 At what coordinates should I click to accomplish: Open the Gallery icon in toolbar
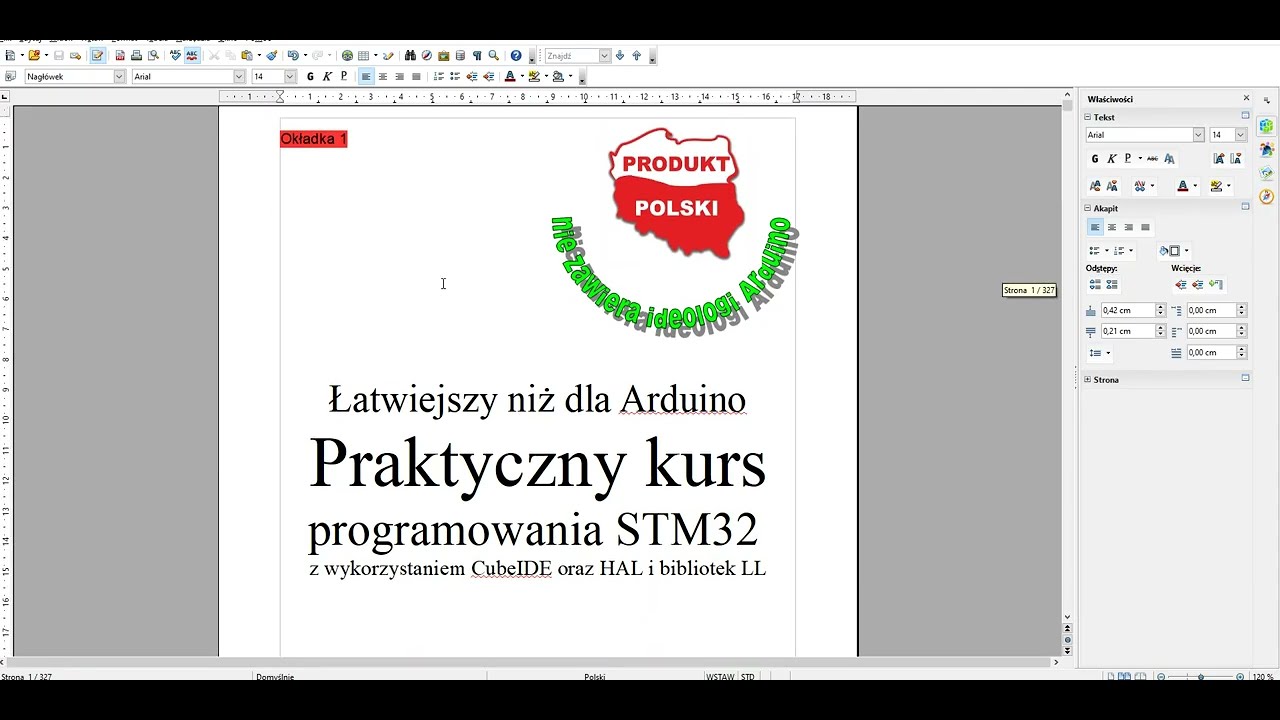[443, 55]
